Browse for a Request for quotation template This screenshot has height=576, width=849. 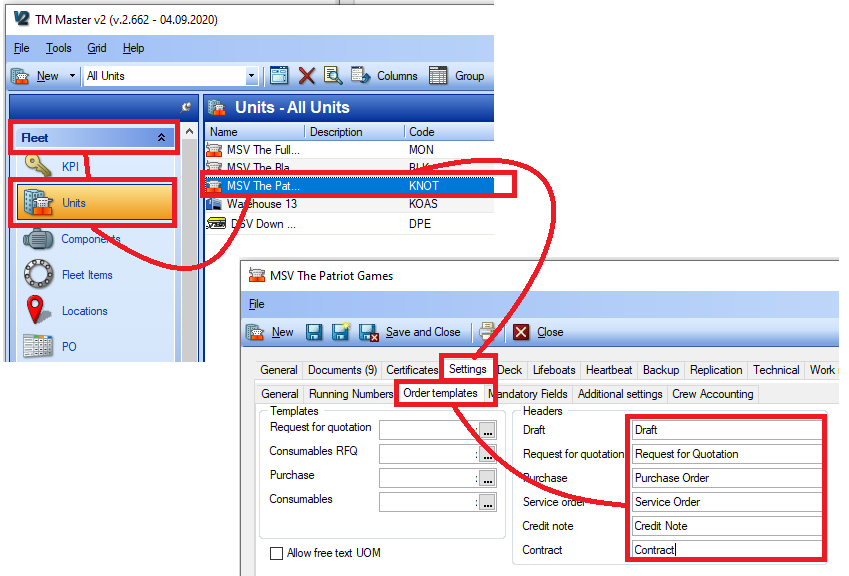pyautogui.click(x=487, y=430)
